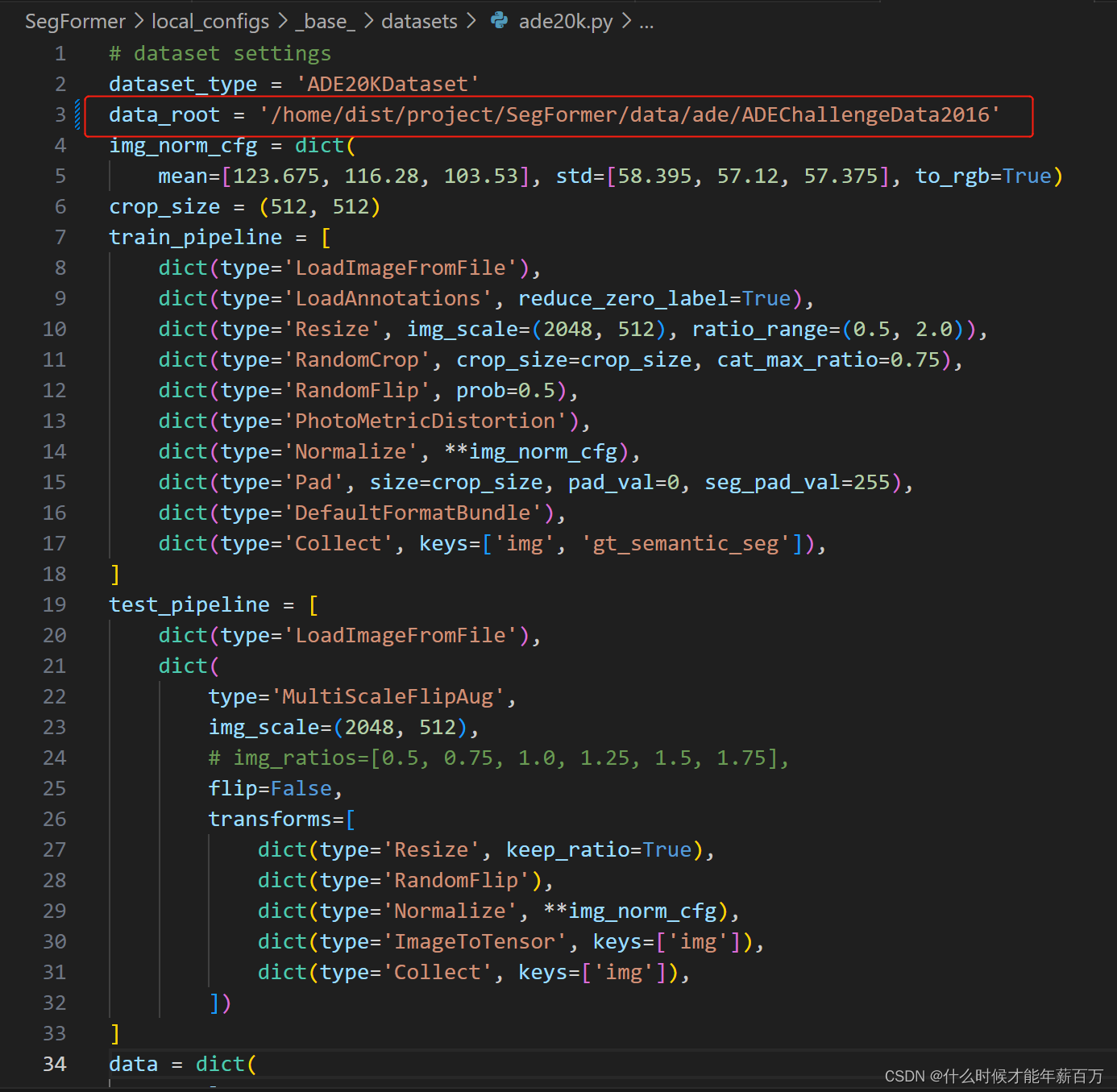The width and height of the screenshot is (1117, 1092).
Task: Click line number 19 in gutter
Action: [x=54, y=605]
